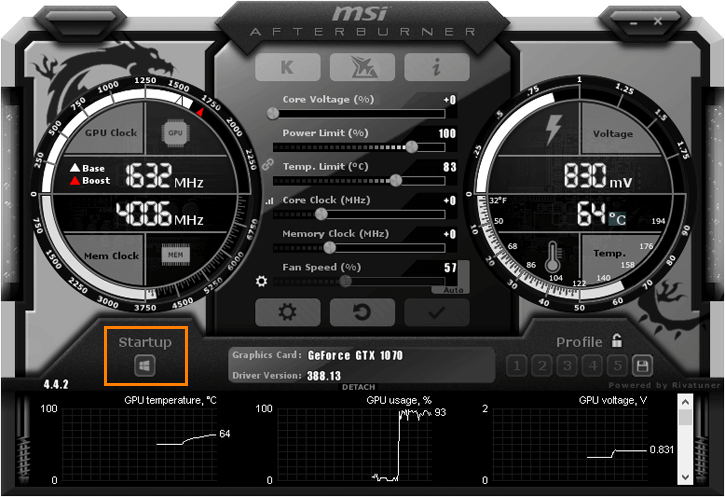Screen dimensions: 725x497
Task: Click the GeForce GTX 1070 graphics card name
Action: [x=355, y=355]
